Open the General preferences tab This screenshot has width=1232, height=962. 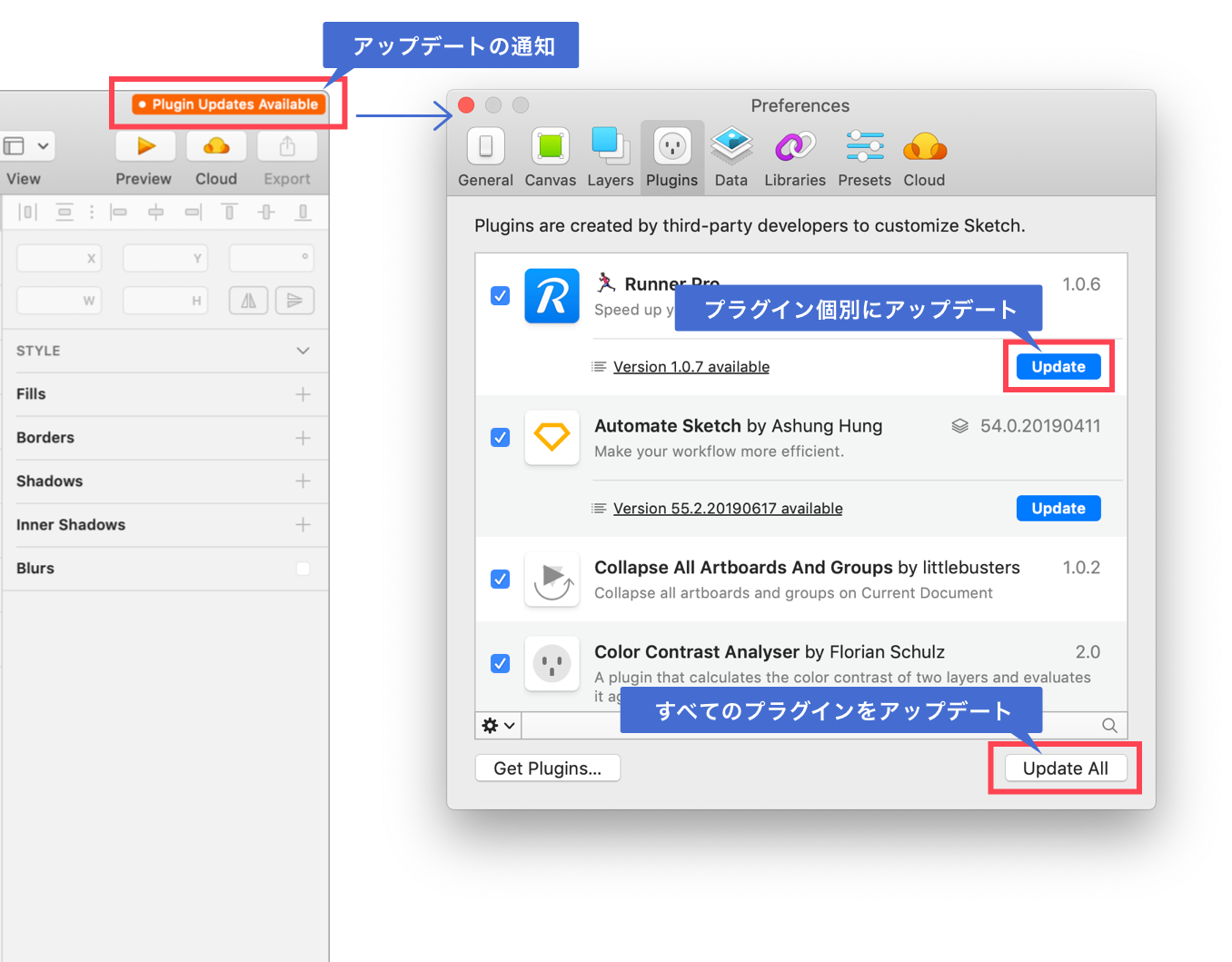point(485,157)
